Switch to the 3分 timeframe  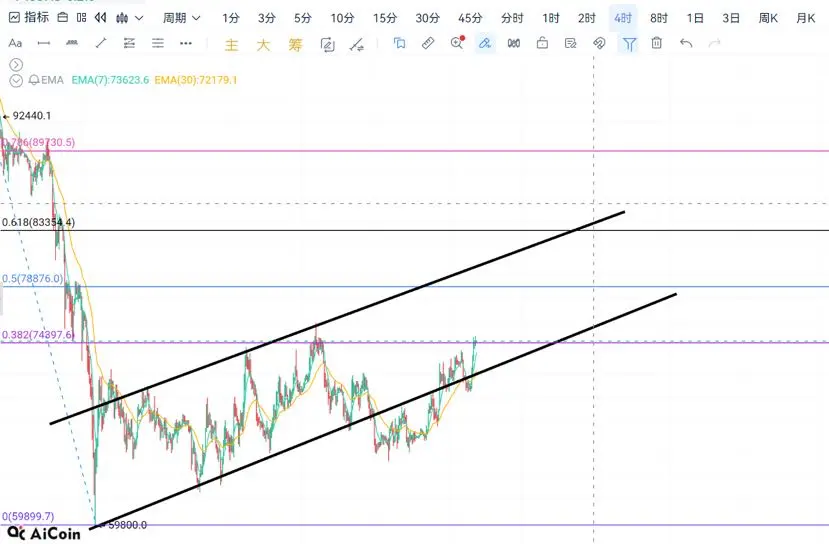click(x=266, y=18)
